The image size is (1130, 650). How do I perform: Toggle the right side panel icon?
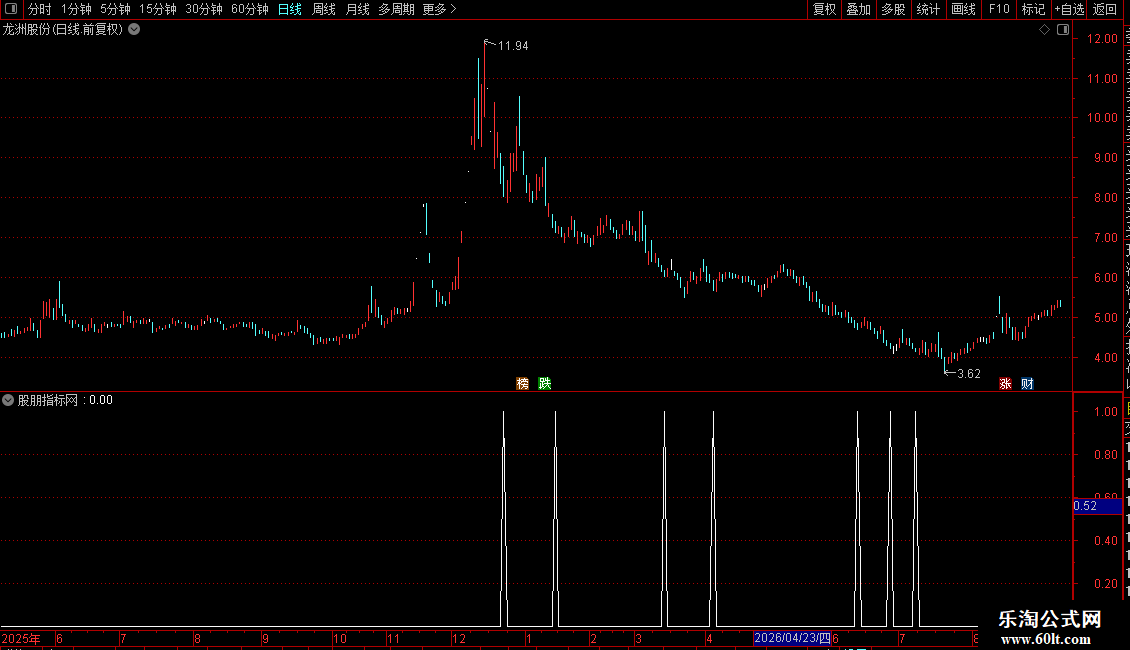click(x=1063, y=30)
